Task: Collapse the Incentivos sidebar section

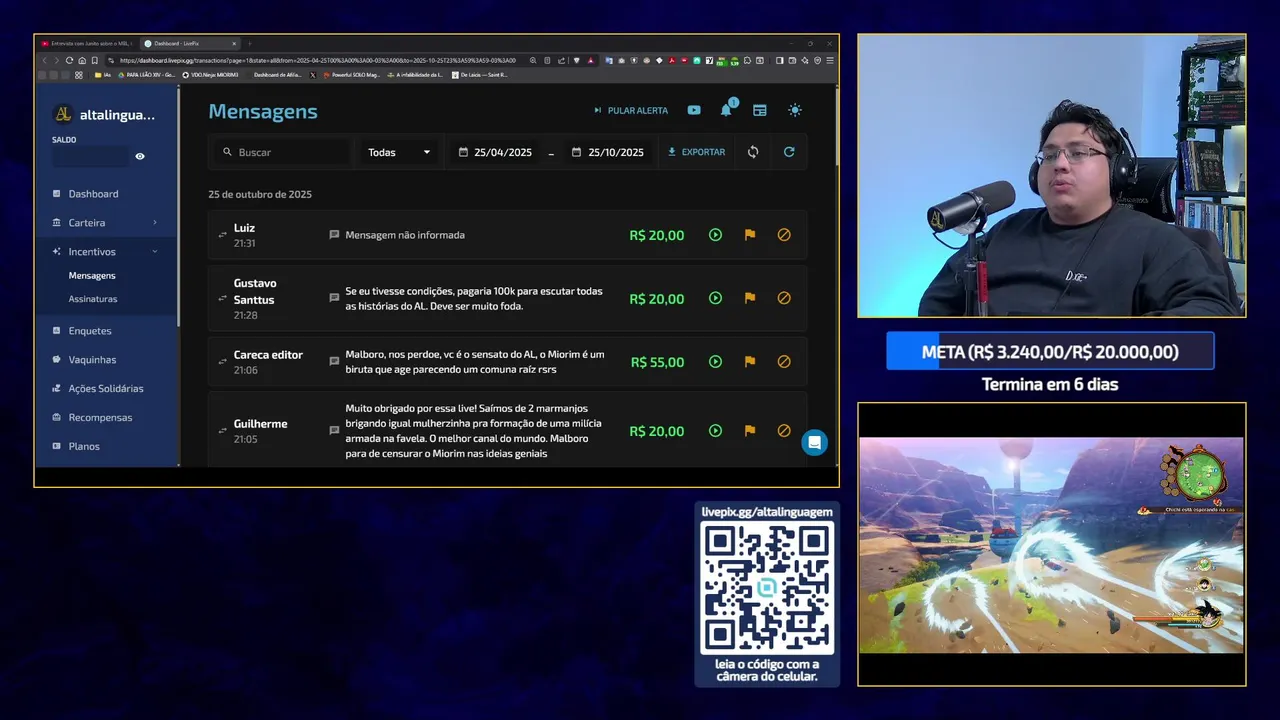Action: (106, 252)
